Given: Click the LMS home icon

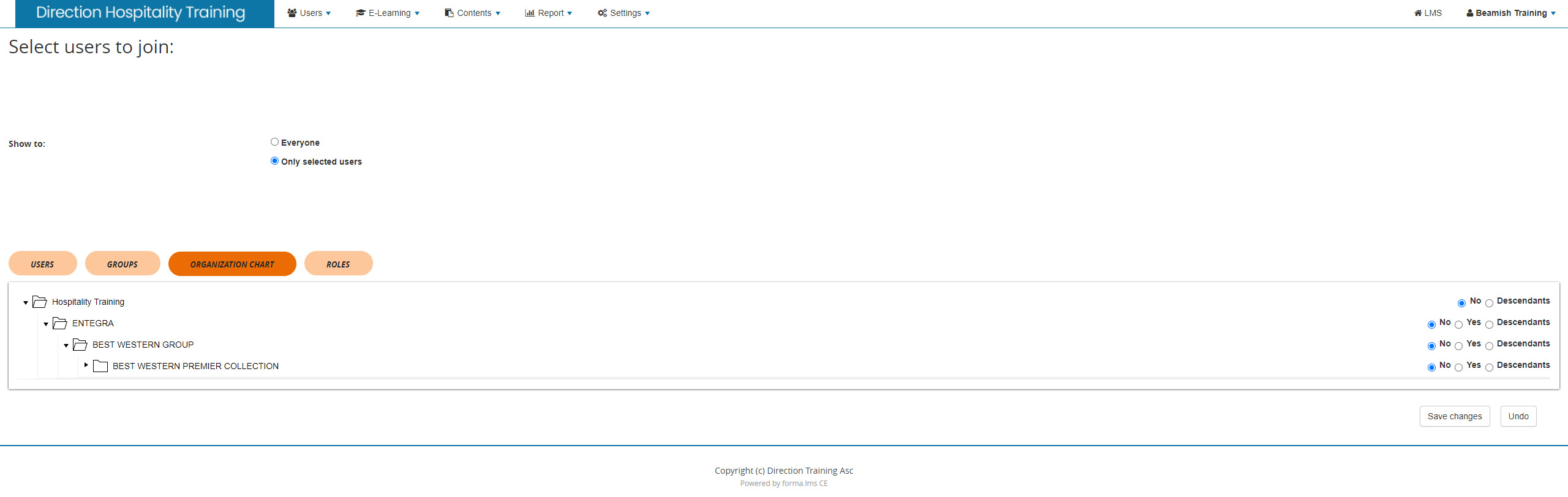Looking at the screenshot, I should point(1418,13).
